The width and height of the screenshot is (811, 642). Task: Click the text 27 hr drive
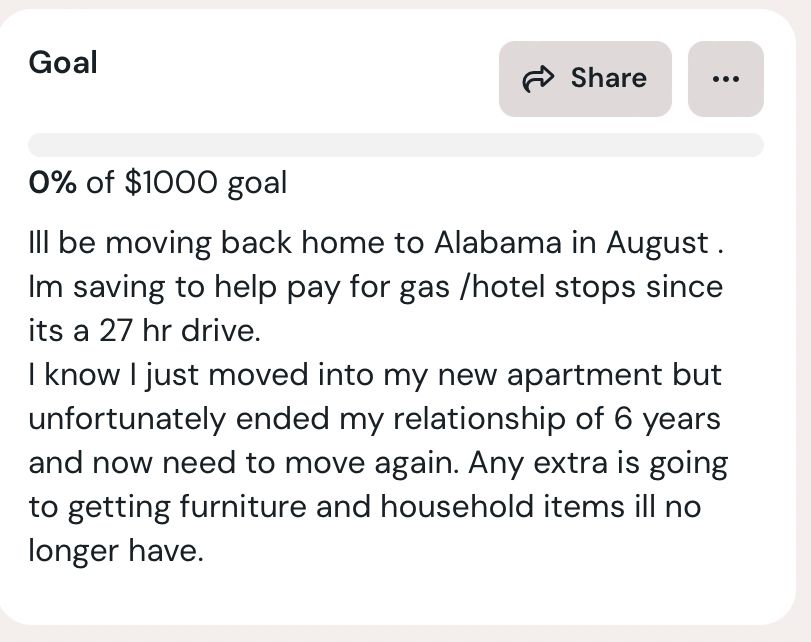coord(179,331)
